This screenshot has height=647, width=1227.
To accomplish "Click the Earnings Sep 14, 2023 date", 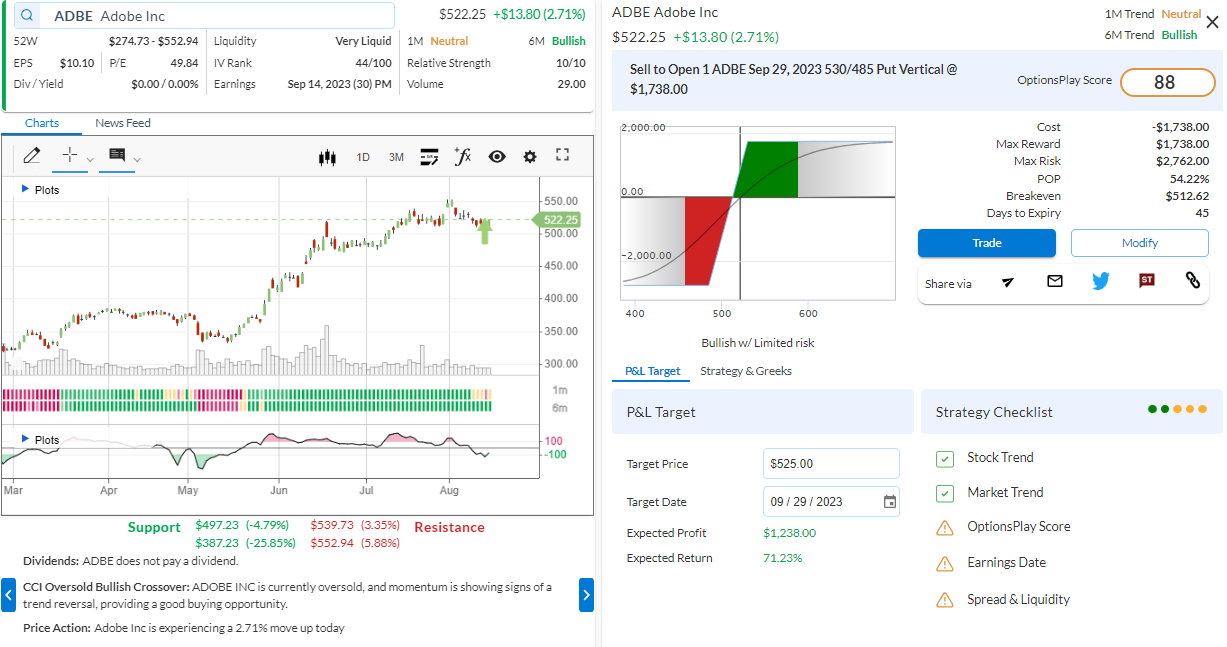I will coord(340,84).
